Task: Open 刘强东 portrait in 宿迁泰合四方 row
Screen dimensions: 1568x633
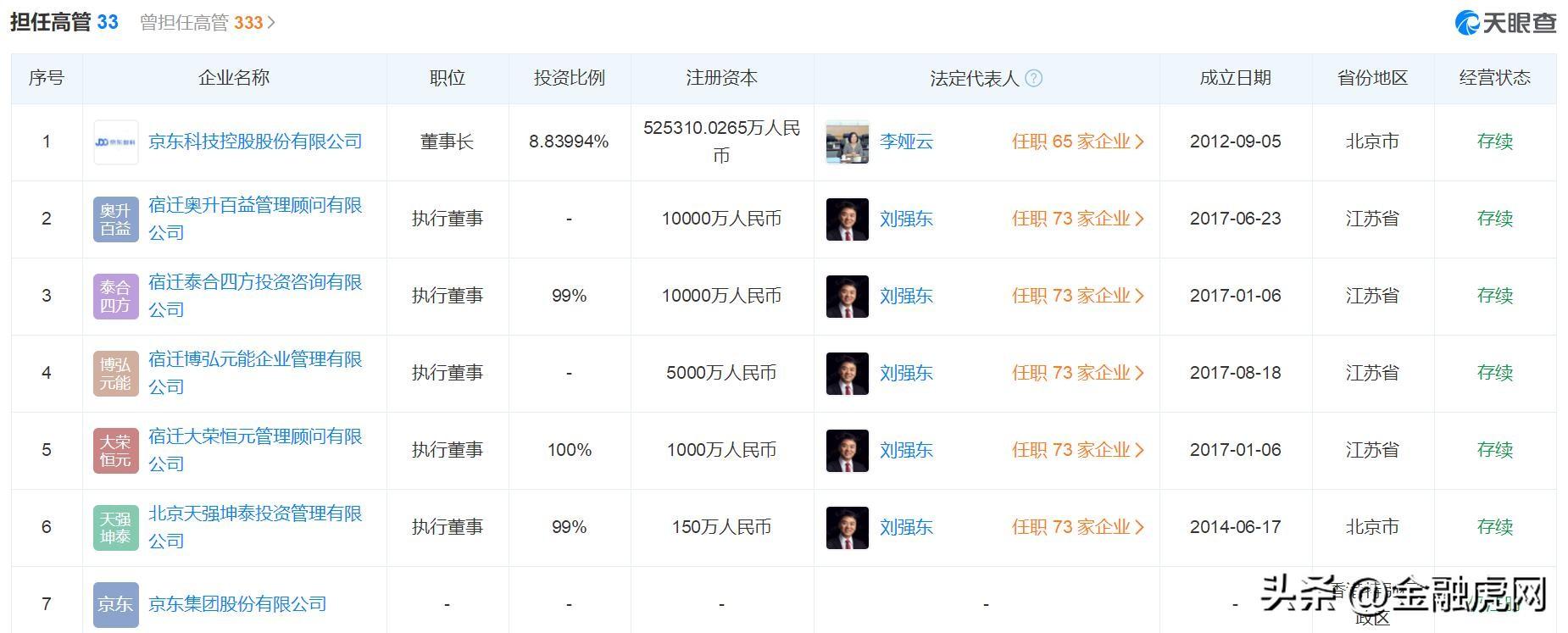Action: (x=848, y=297)
